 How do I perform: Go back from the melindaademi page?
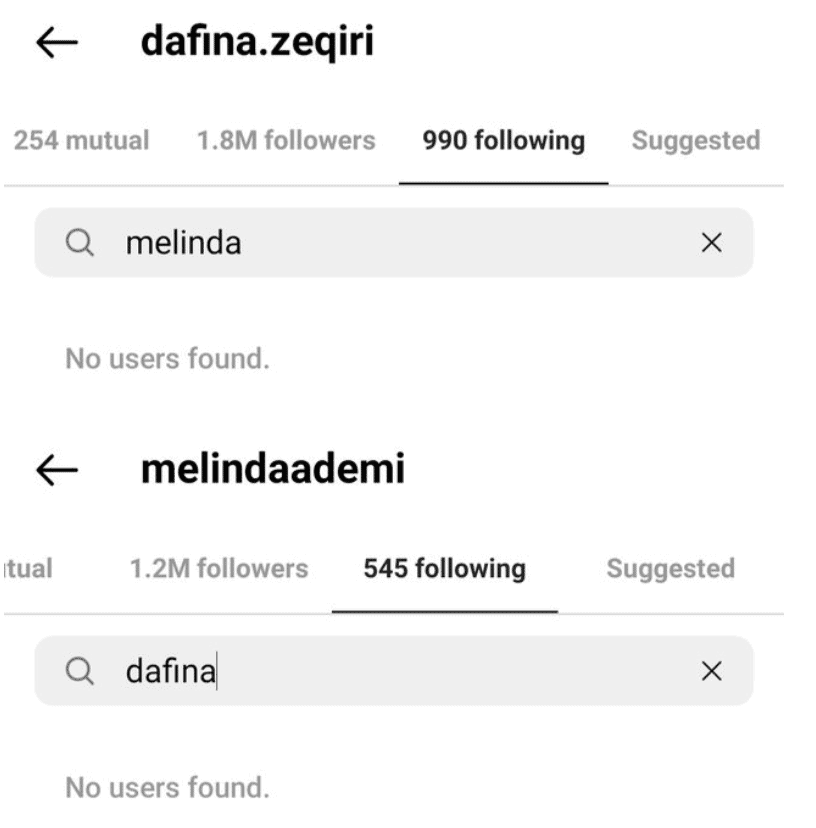click(57, 471)
